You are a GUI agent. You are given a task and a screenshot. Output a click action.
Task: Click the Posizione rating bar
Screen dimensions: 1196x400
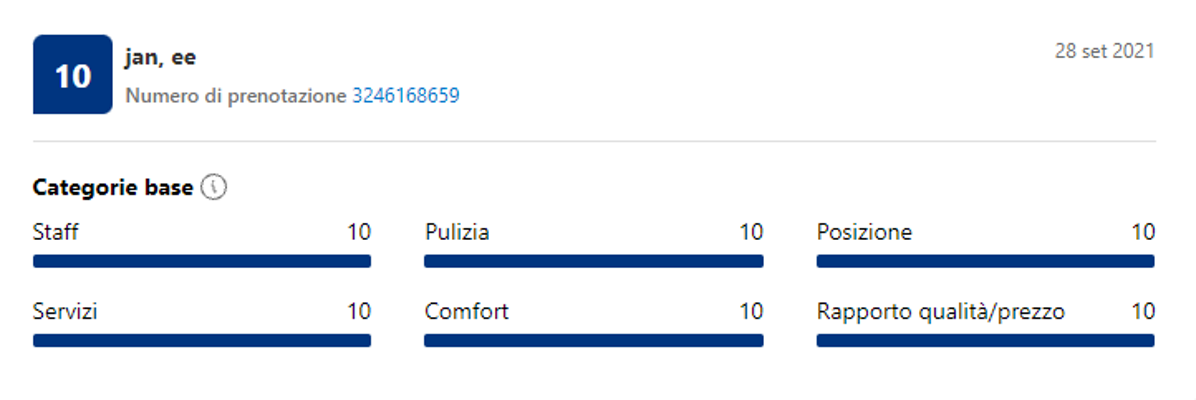pyautogui.click(x=985, y=261)
